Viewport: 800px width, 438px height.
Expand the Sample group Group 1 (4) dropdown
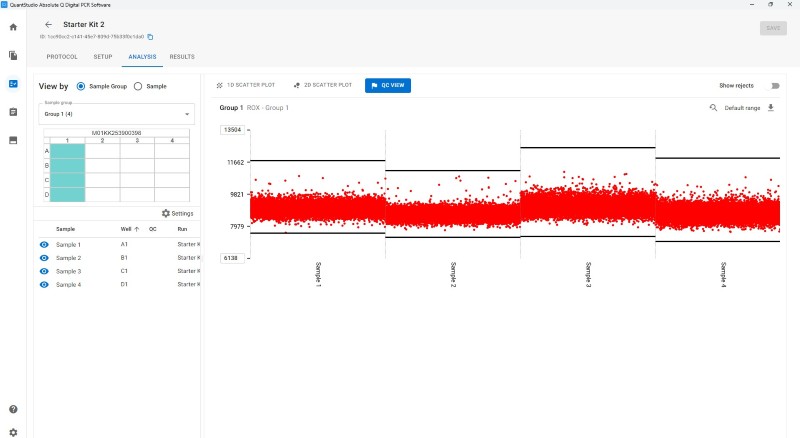[117, 114]
